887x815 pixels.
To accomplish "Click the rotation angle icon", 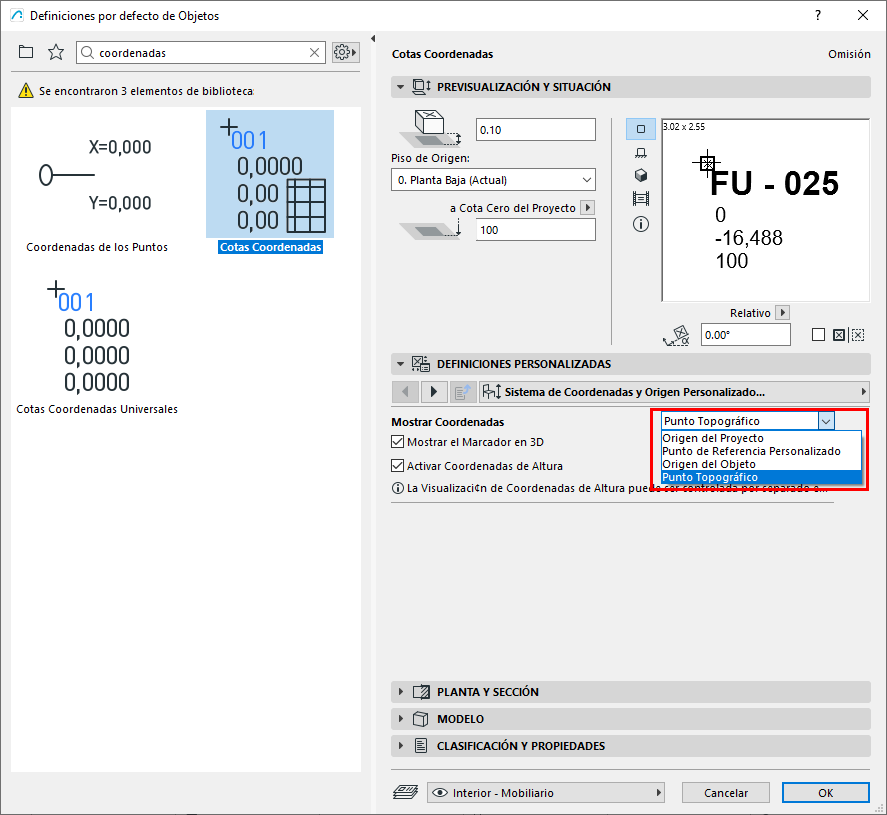I will (x=676, y=335).
